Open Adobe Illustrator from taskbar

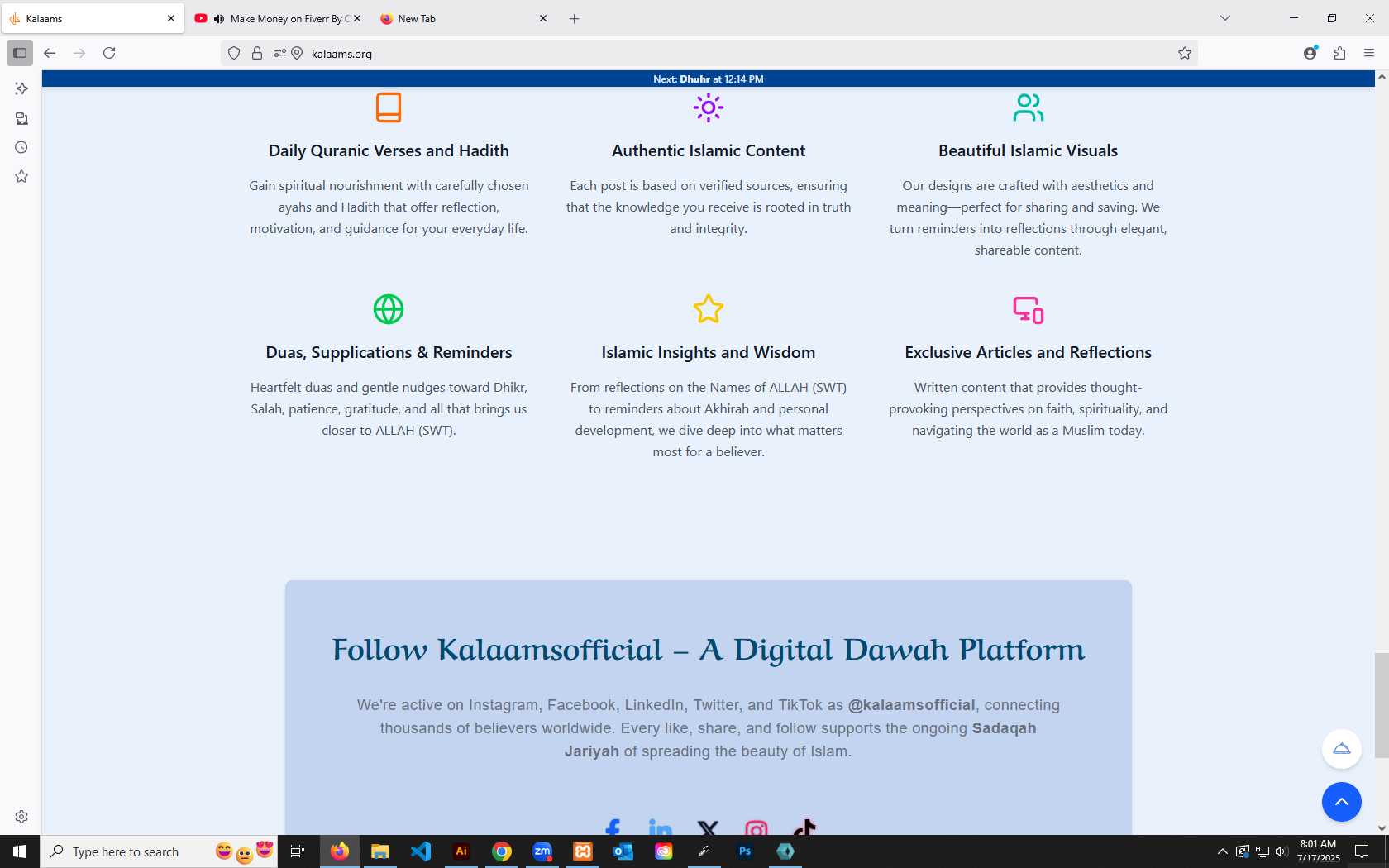(x=461, y=851)
